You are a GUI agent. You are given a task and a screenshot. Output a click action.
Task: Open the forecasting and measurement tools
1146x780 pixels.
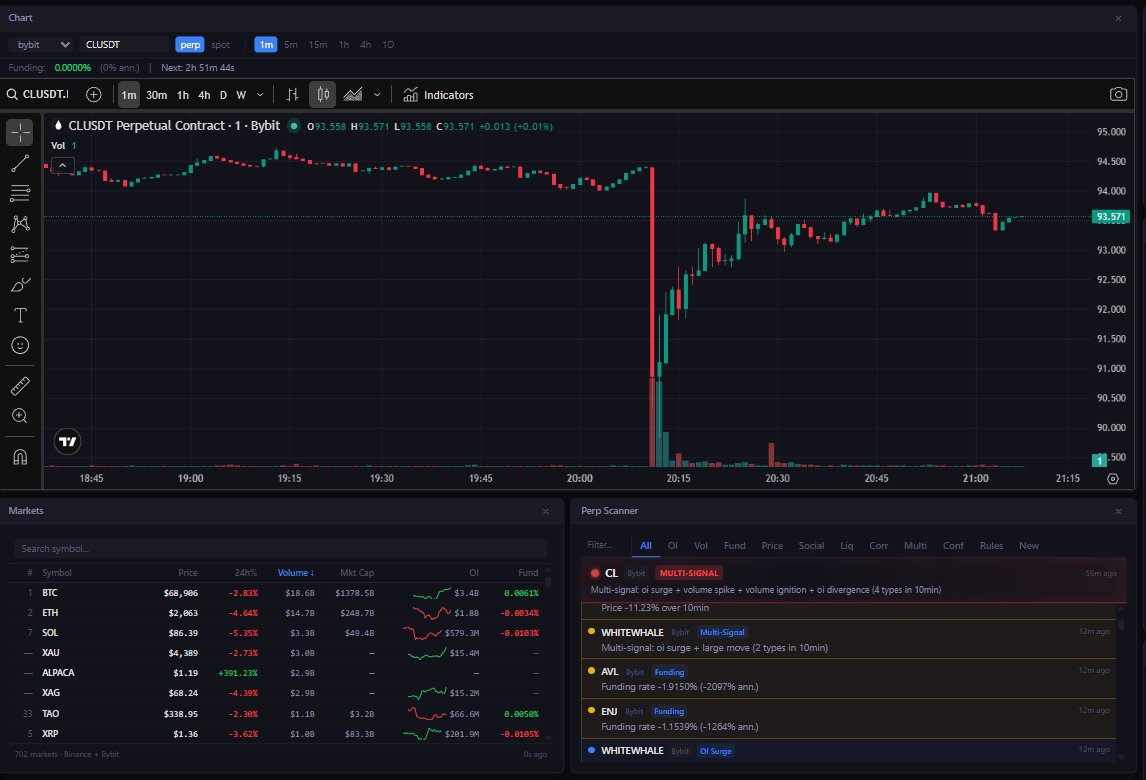20,254
